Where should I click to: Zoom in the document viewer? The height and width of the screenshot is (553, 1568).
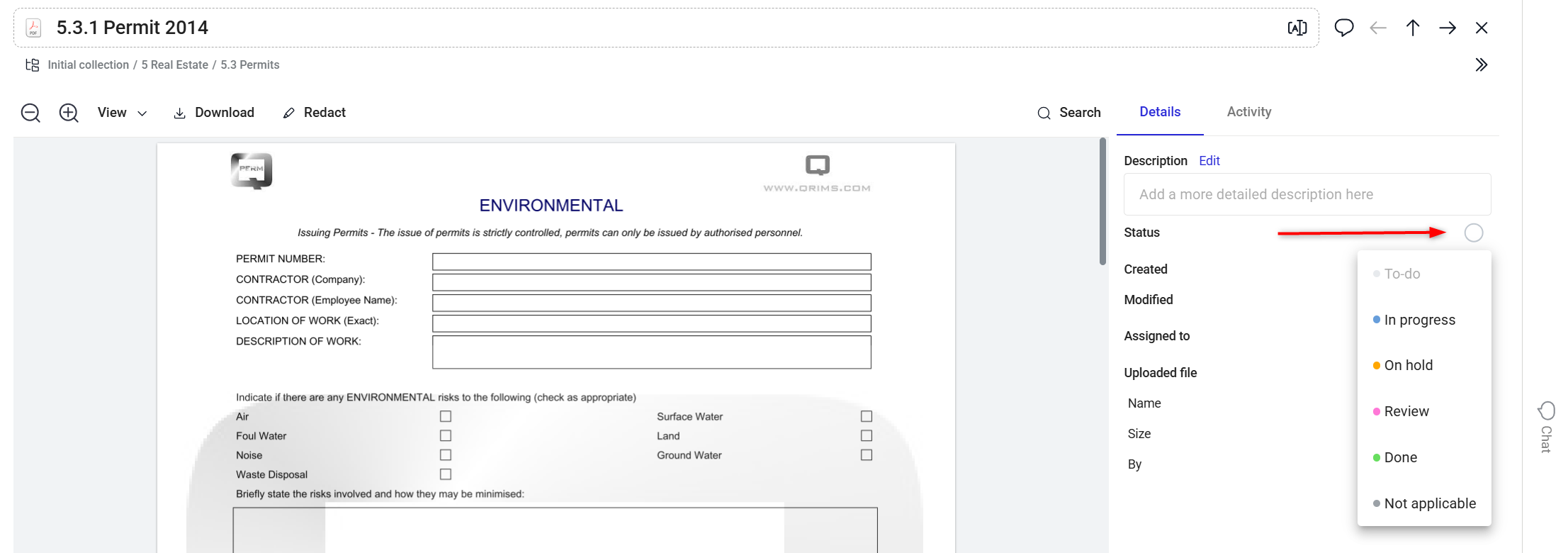tap(69, 113)
